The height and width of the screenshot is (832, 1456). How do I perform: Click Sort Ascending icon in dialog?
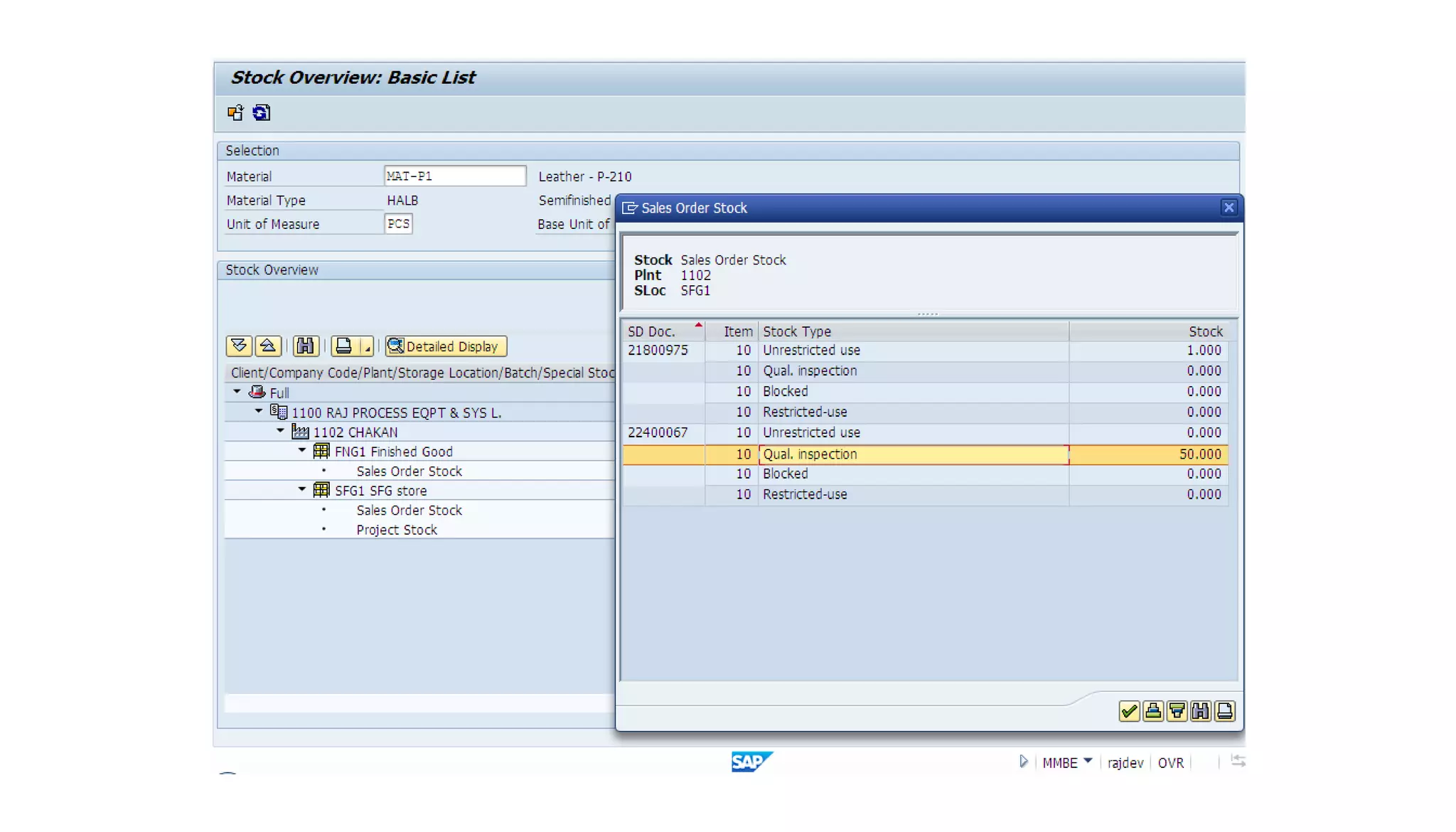(1152, 711)
